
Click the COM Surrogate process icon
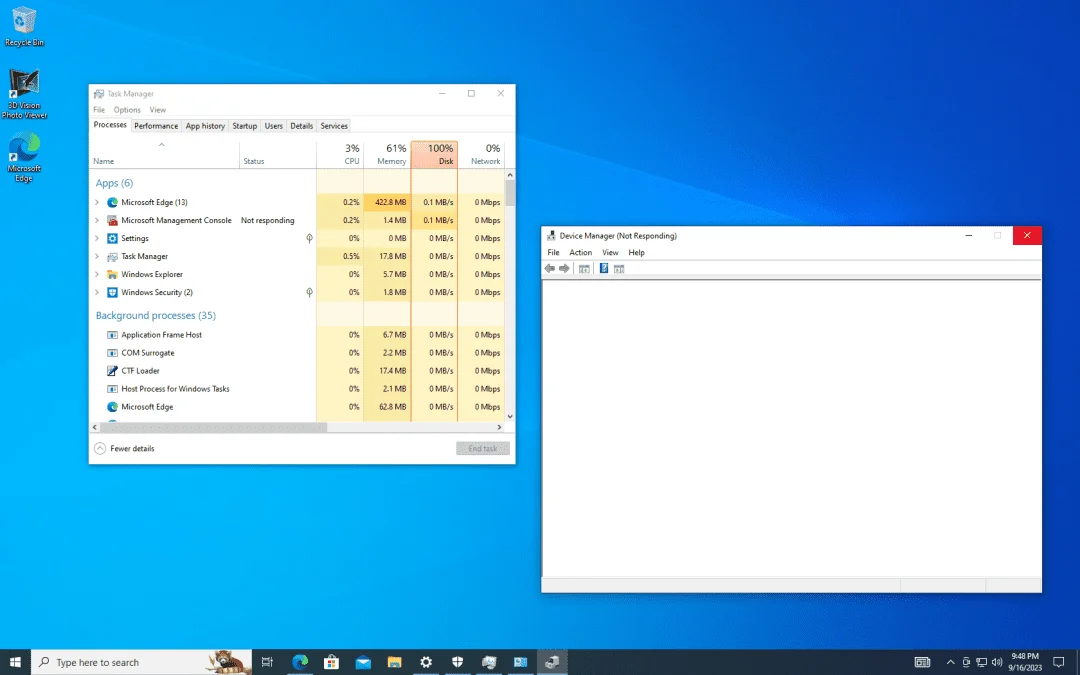coord(112,353)
